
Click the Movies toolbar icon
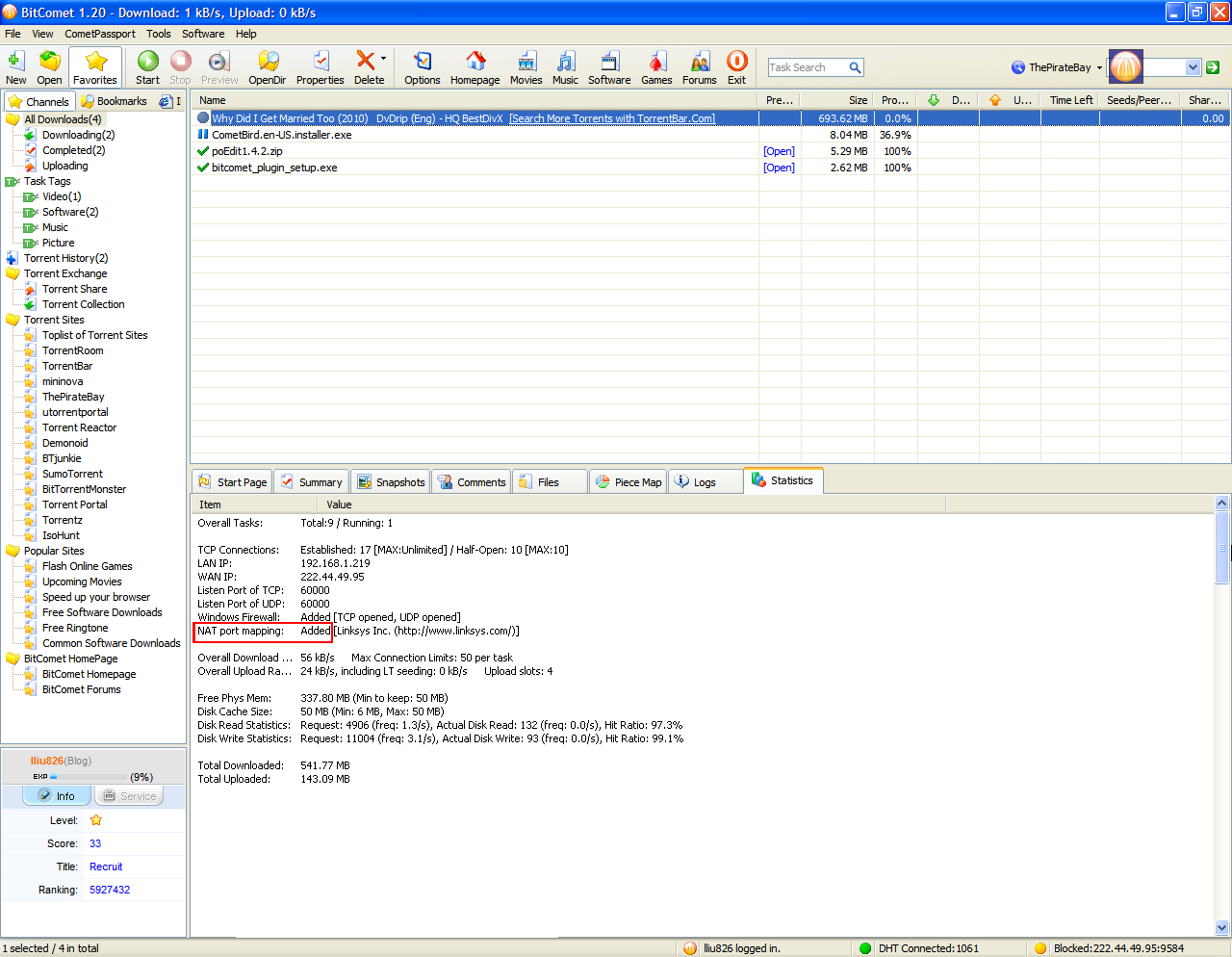(x=526, y=67)
